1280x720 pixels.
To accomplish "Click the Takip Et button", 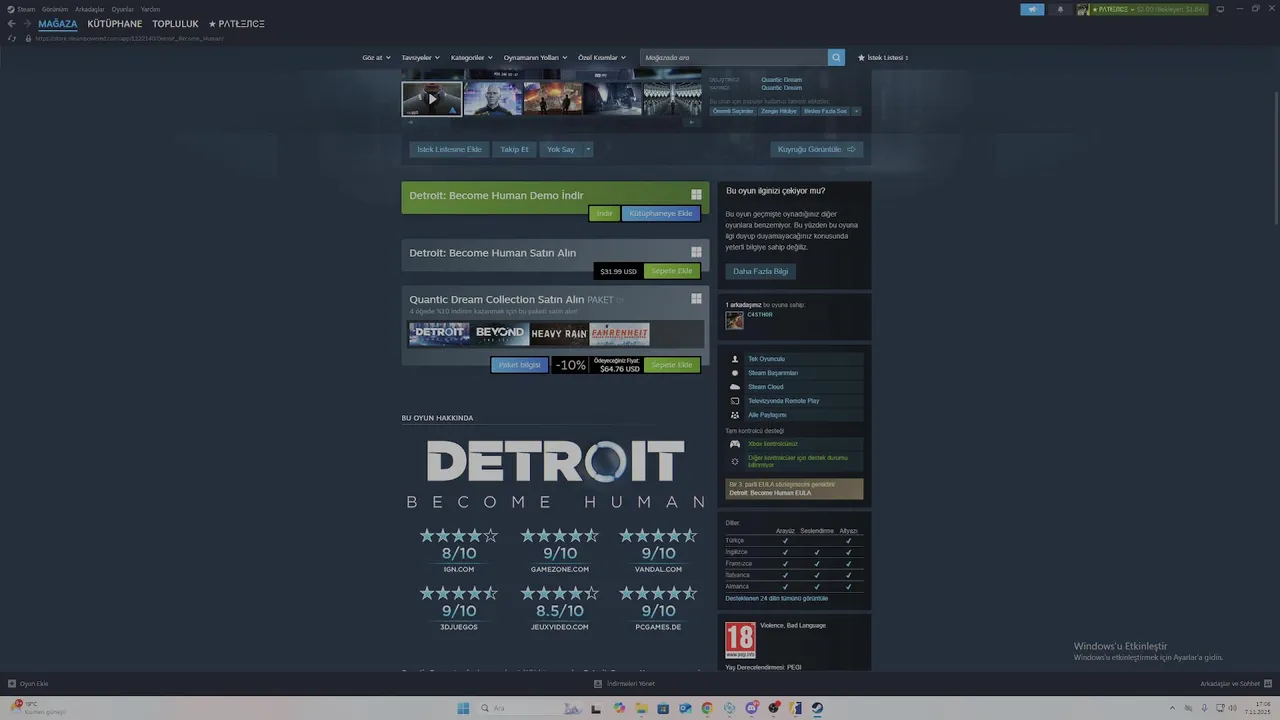I will click(x=514, y=149).
